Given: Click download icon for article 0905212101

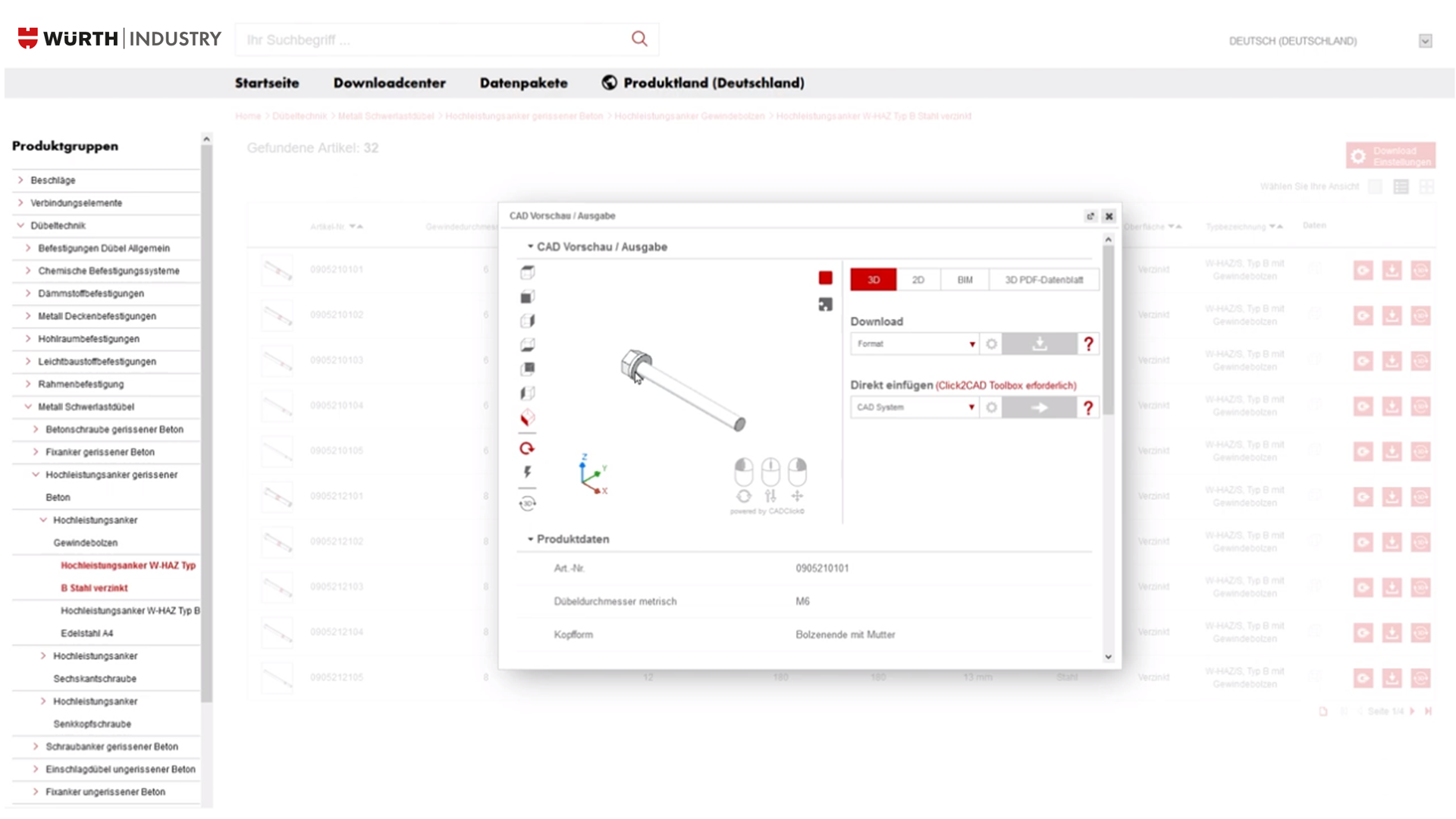Looking at the screenshot, I should click(x=1392, y=497).
